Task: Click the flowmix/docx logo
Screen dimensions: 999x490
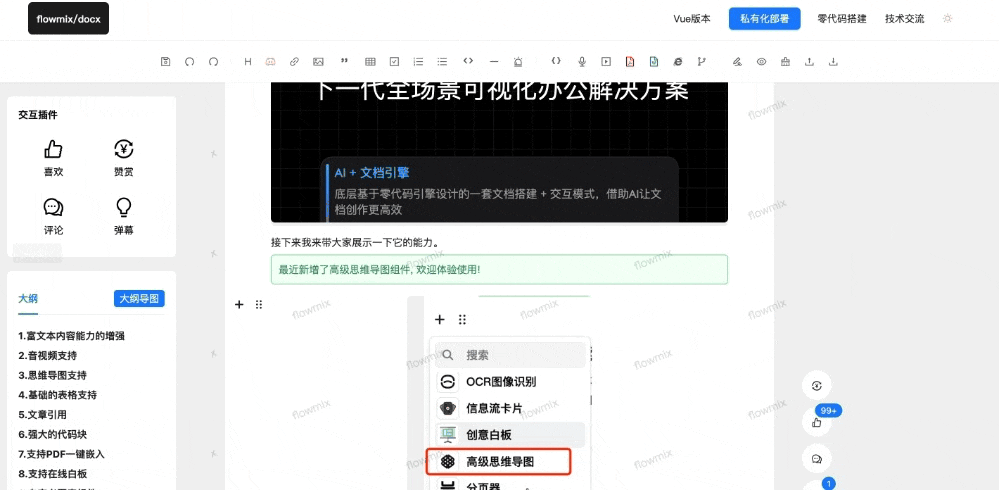Action: tap(68, 18)
